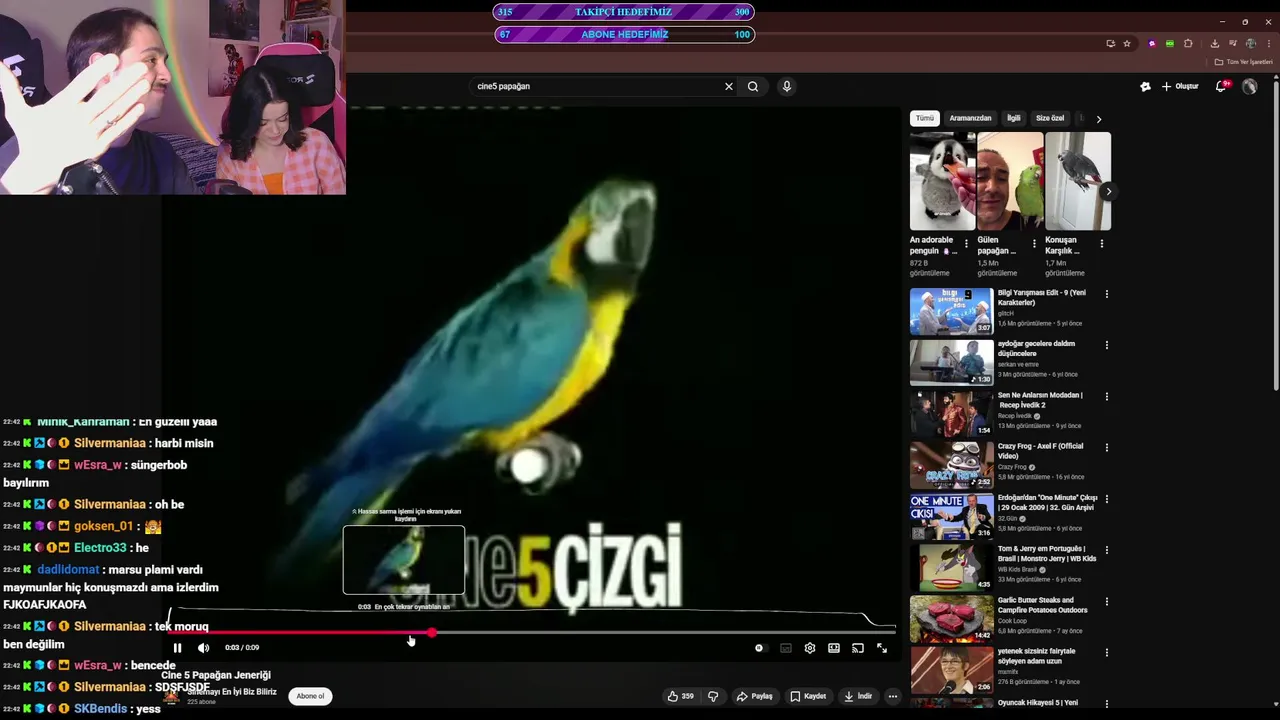
Task: Open browser extensions puzzle icon
Action: click(x=1188, y=43)
